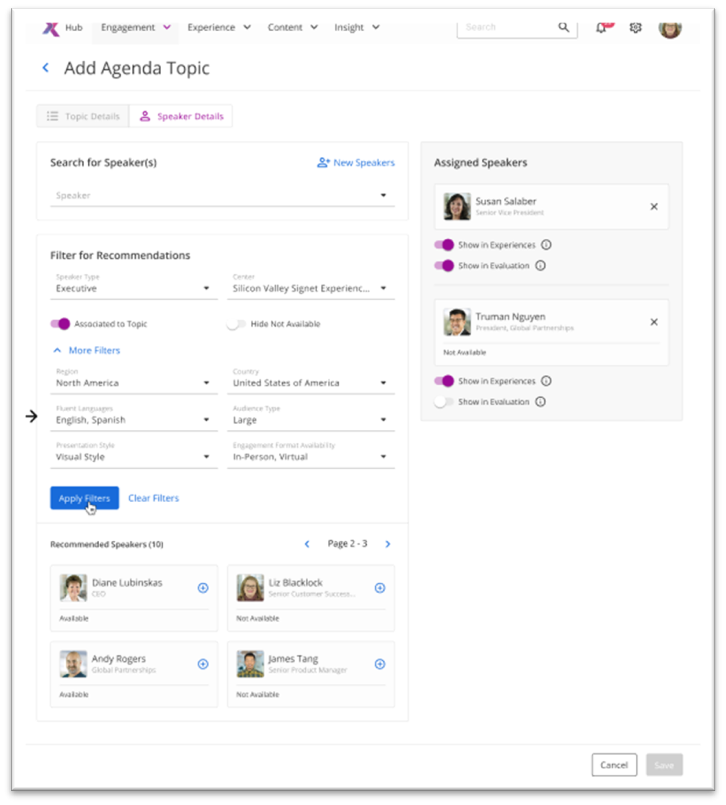Go to next page of recommended speakers

[x=388, y=544]
